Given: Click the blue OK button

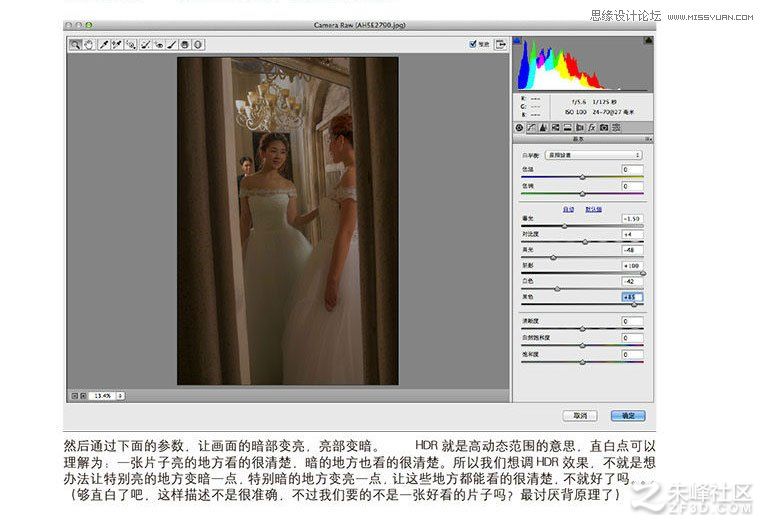Looking at the screenshot, I should pos(628,416).
